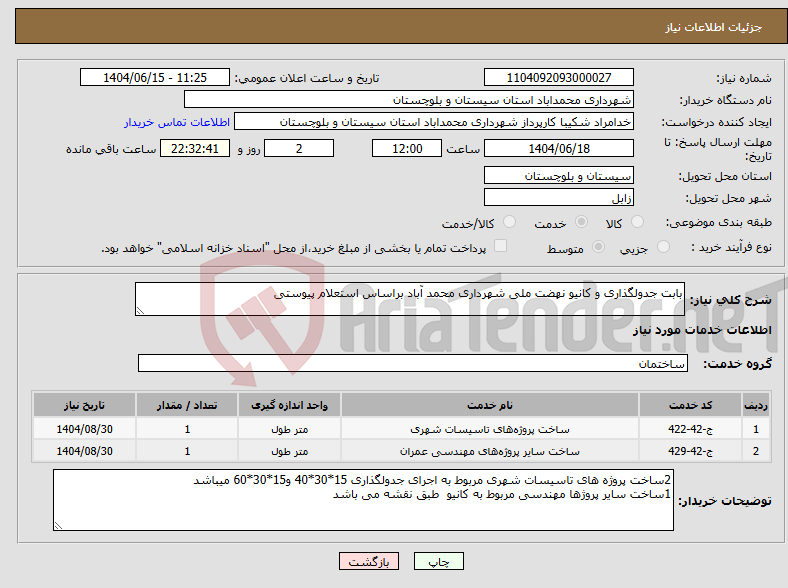Click date 1404/08/30 in row 1
Screen dimensions: 788x588
click(x=84, y=429)
